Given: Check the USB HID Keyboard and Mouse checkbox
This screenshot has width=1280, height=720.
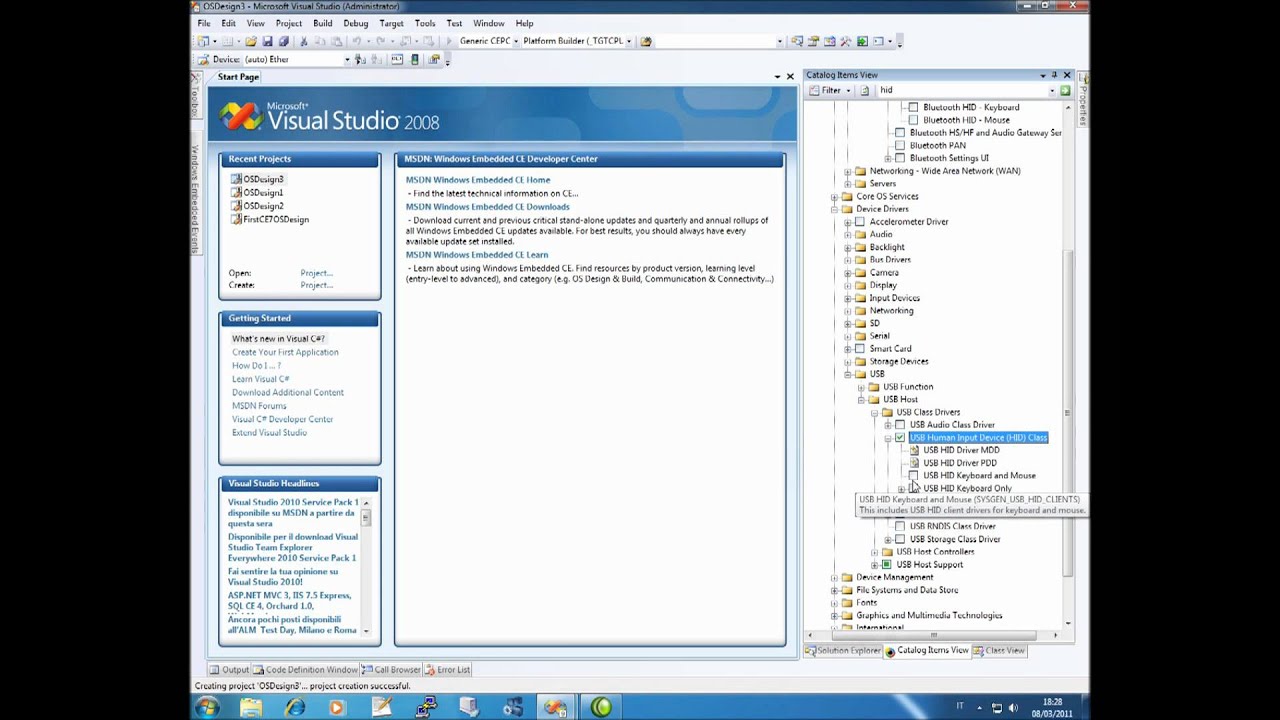Looking at the screenshot, I should 913,476.
